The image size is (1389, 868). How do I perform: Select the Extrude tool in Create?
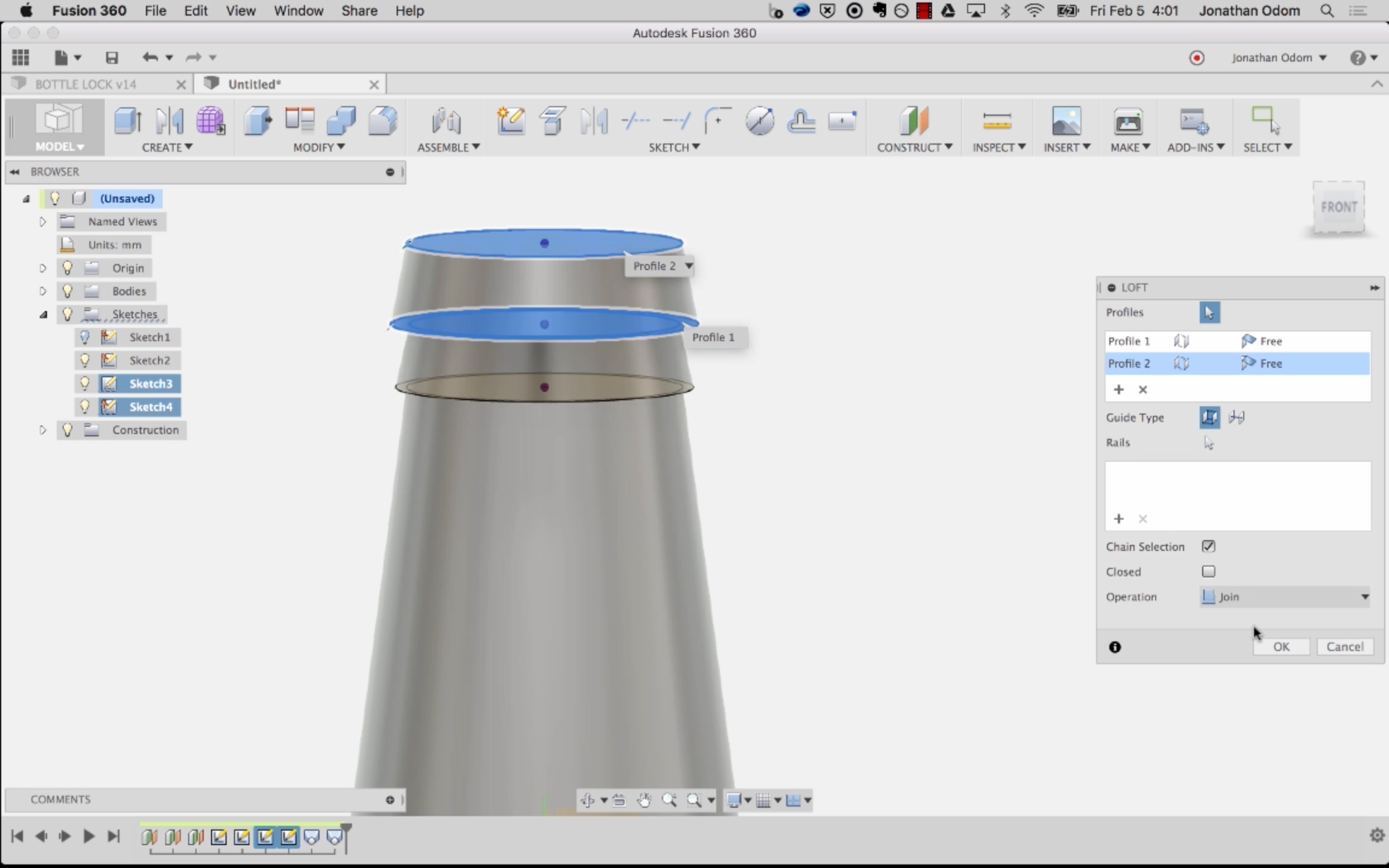[128, 121]
